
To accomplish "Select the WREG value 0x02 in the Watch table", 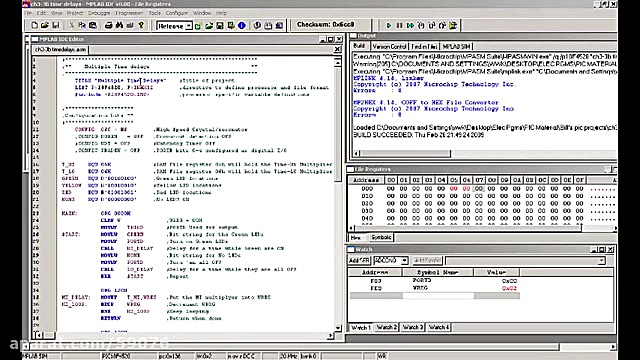I will [509, 288].
